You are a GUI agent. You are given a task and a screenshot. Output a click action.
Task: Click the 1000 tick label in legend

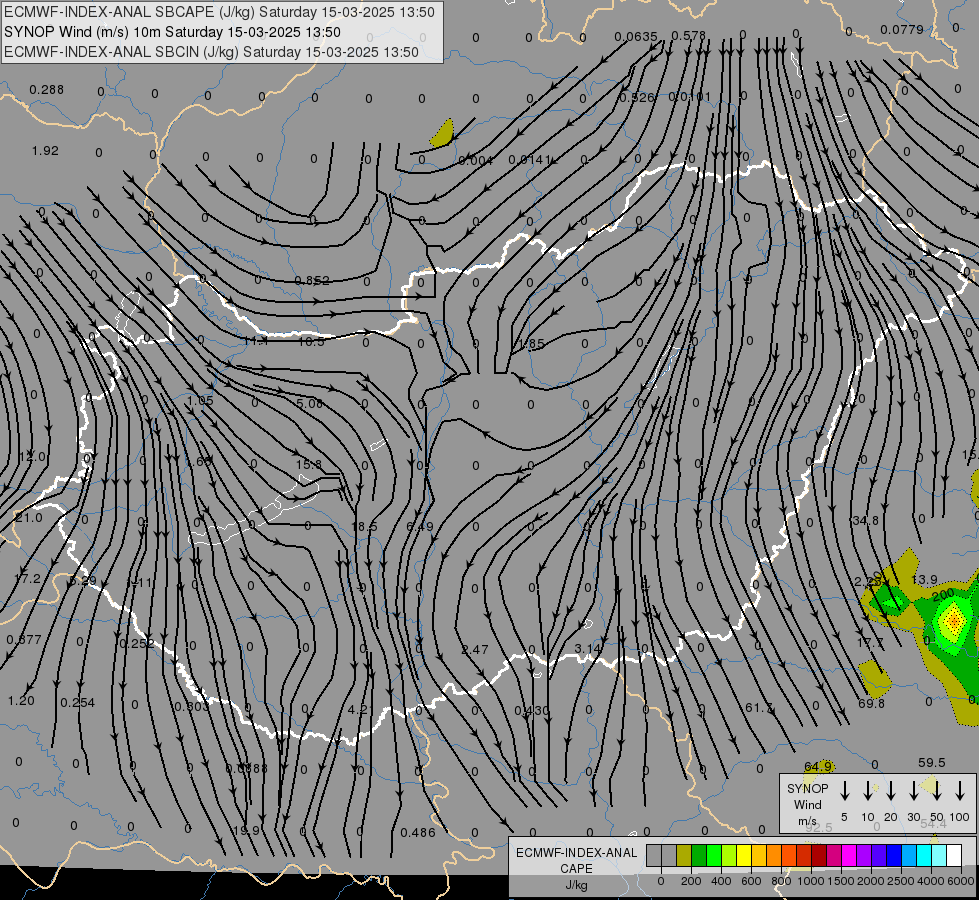(810, 881)
